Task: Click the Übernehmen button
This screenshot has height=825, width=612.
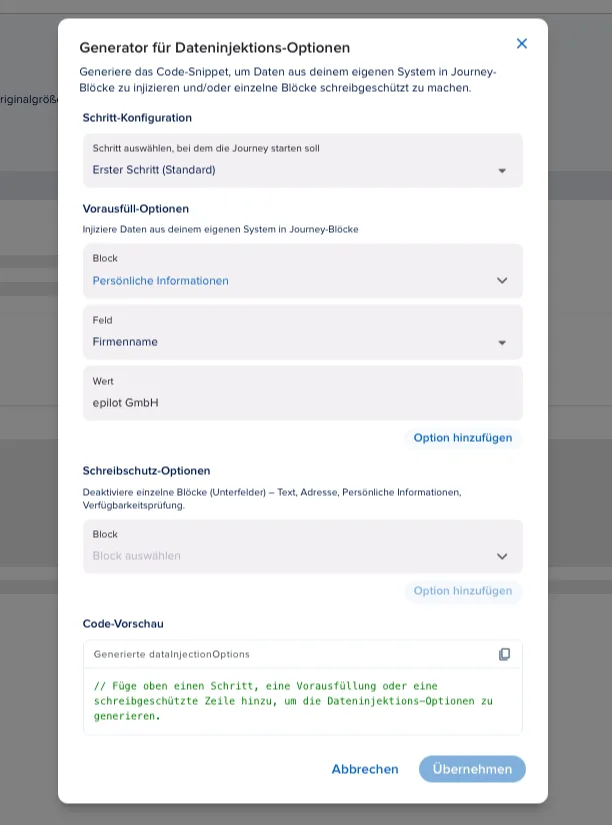Action: click(472, 769)
